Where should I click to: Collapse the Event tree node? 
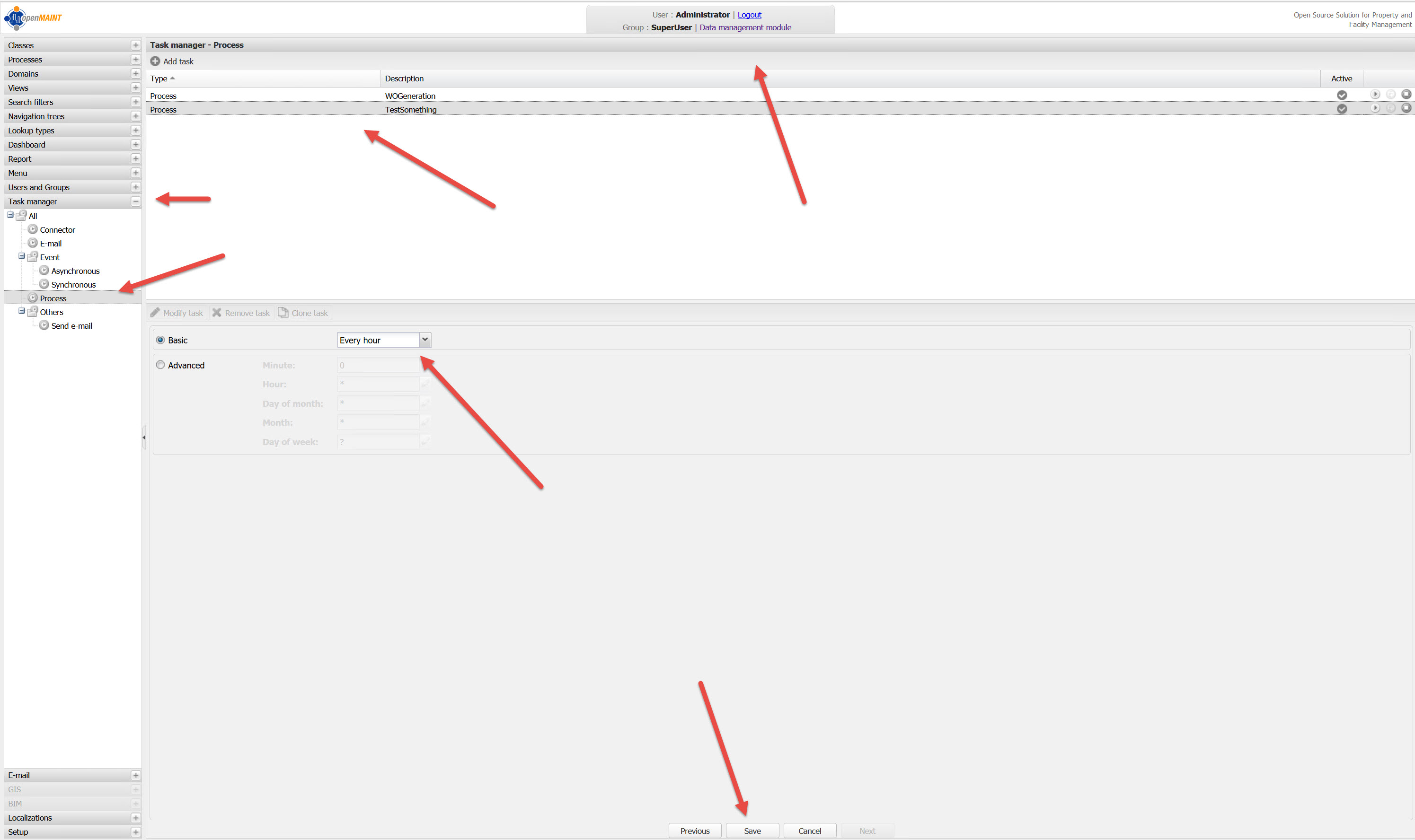(21, 256)
